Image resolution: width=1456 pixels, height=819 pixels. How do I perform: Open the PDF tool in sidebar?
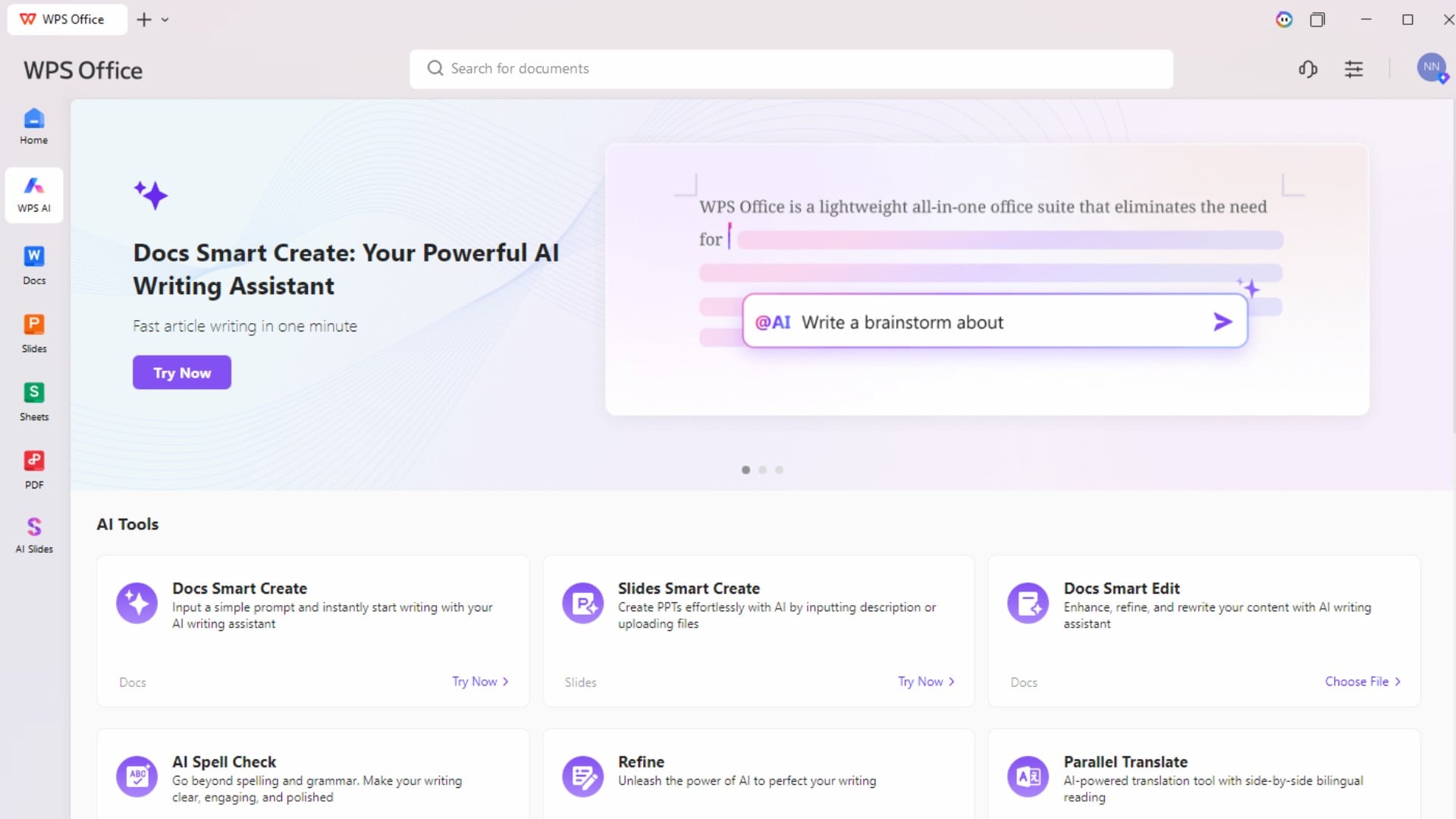tap(33, 470)
